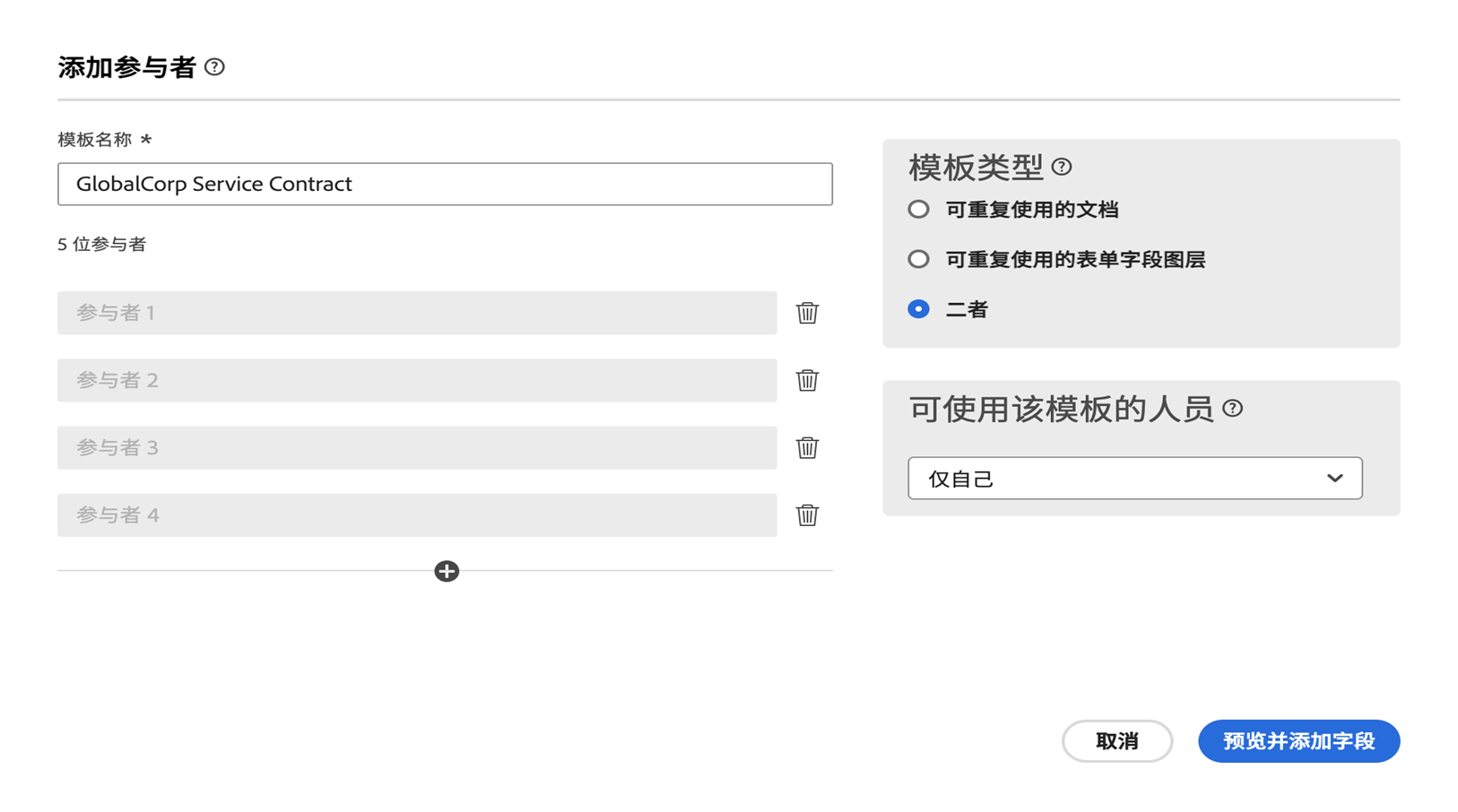Select the 可重复使用的文档 radio button
Viewport: 1458px width, 812px height.
click(x=918, y=208)
